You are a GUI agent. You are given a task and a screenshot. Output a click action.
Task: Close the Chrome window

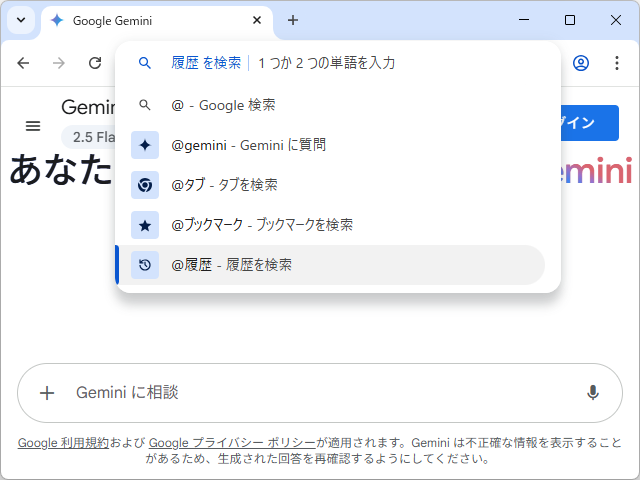616,20
